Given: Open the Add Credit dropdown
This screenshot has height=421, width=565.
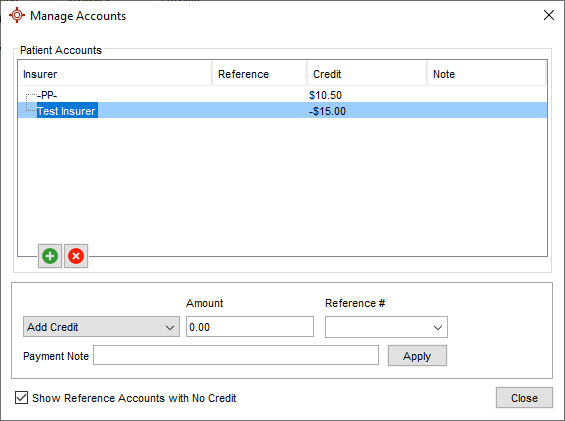Looking at the screenshot, I should pyautogui.click(x=101, y=327).
